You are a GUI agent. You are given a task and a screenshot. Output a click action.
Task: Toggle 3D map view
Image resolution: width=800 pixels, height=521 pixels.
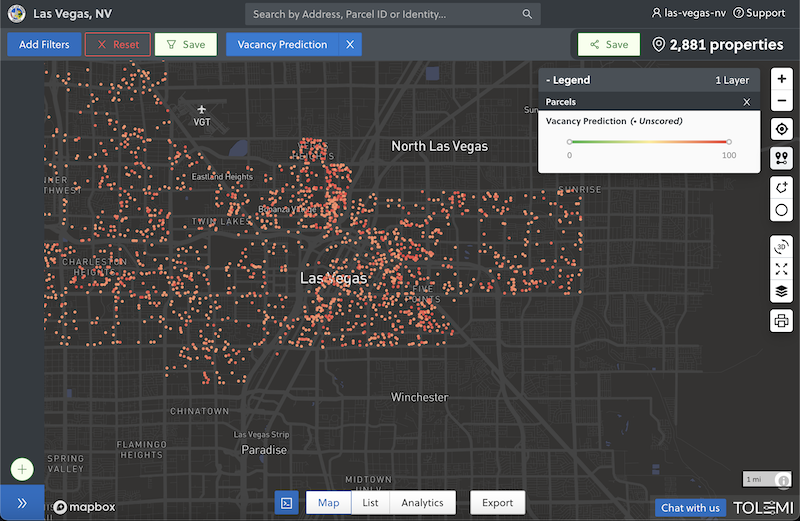(x=782, y=247)
